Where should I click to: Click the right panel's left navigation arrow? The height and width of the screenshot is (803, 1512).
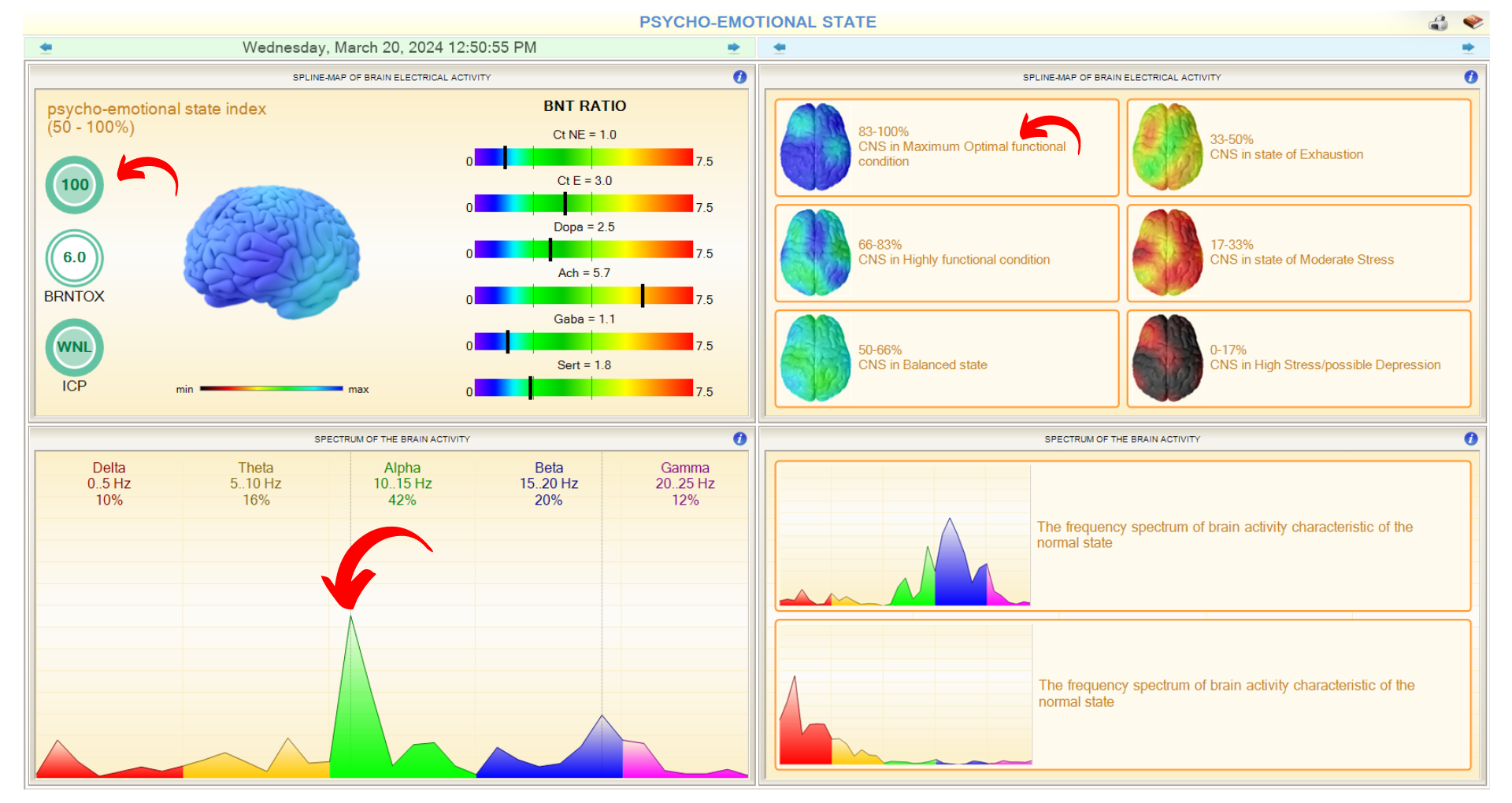pos(780,48)
